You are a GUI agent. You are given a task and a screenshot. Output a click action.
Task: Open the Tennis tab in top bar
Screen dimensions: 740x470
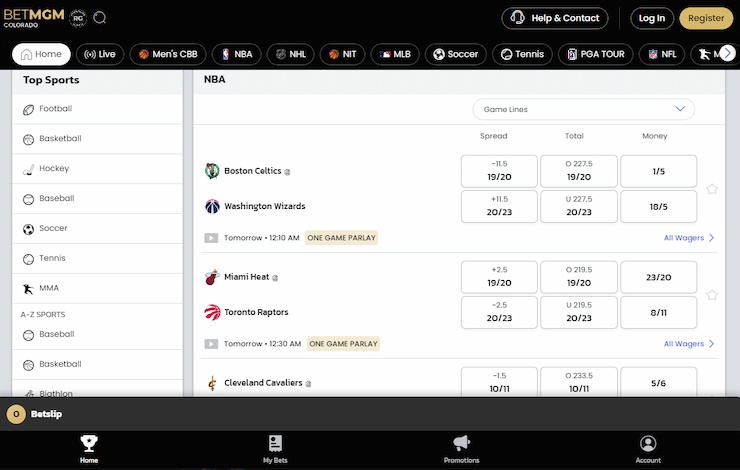point(522,54)
